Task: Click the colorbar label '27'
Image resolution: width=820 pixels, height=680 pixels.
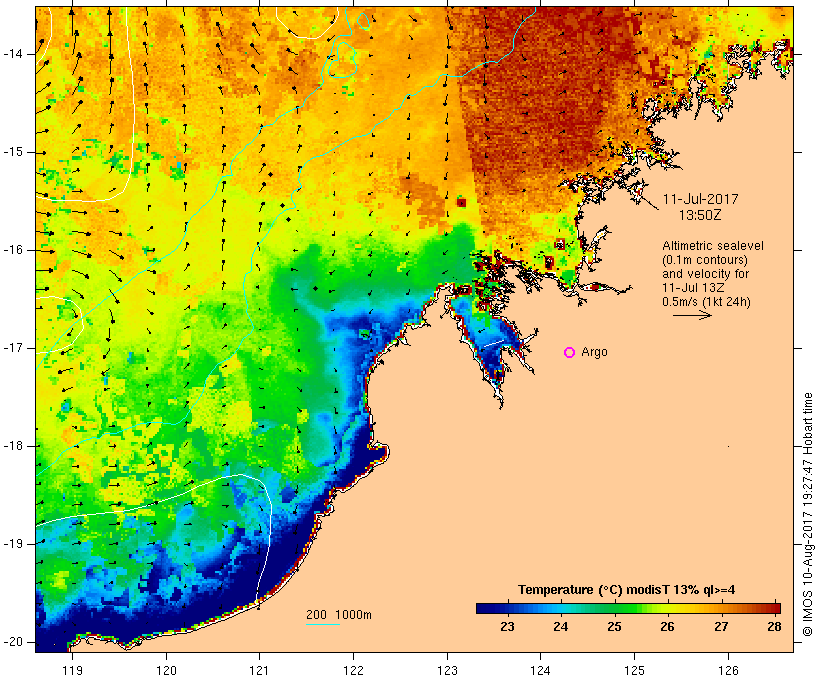Action: point(721,626)
